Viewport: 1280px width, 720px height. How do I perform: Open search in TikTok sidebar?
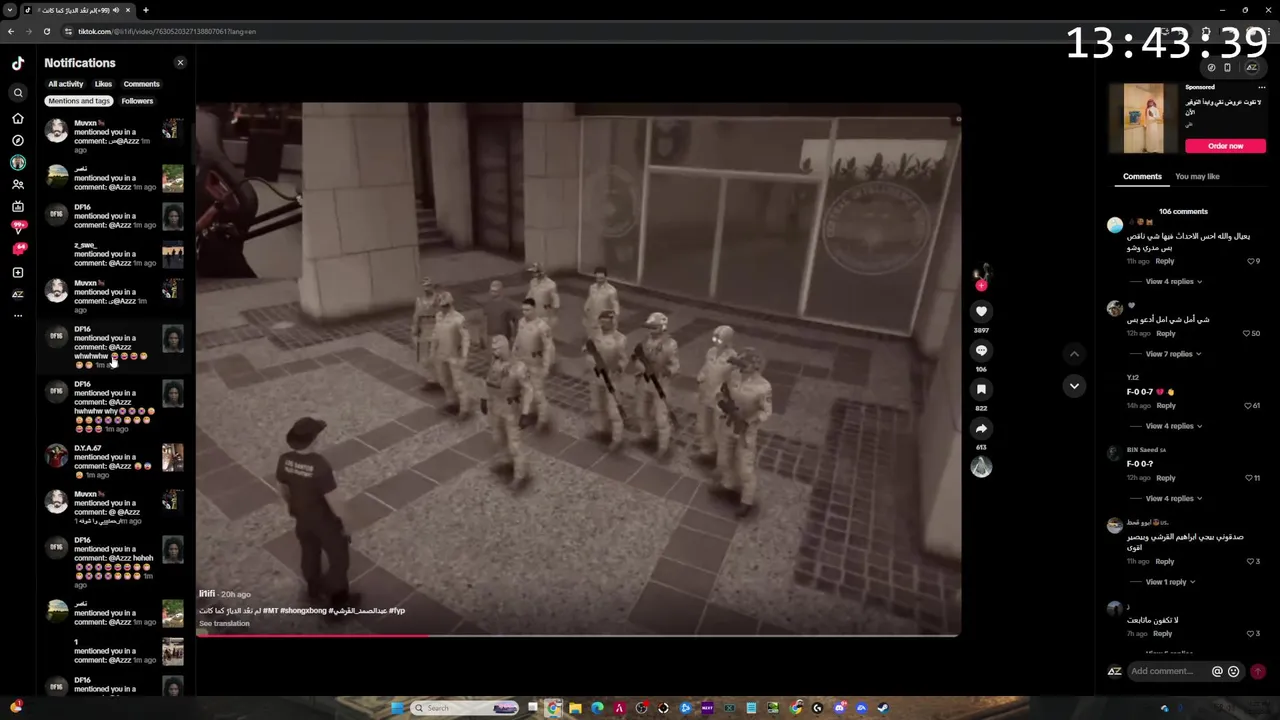tap(18, 93)
